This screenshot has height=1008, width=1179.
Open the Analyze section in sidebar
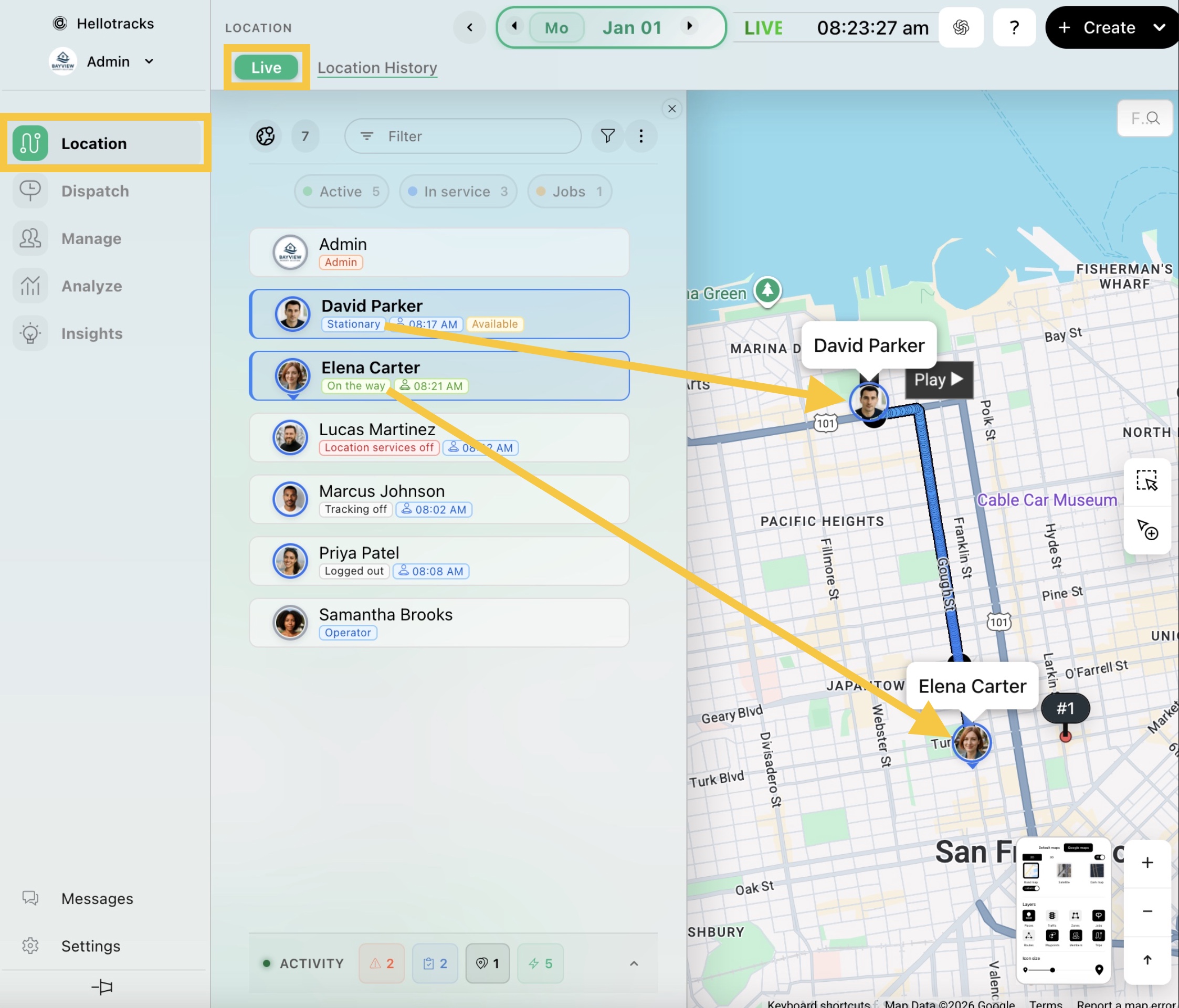91,286
